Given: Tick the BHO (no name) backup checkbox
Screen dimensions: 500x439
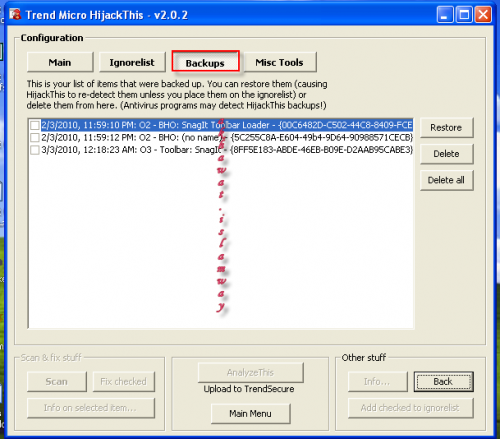Looking at the screenshot, I should coord(35,137).
